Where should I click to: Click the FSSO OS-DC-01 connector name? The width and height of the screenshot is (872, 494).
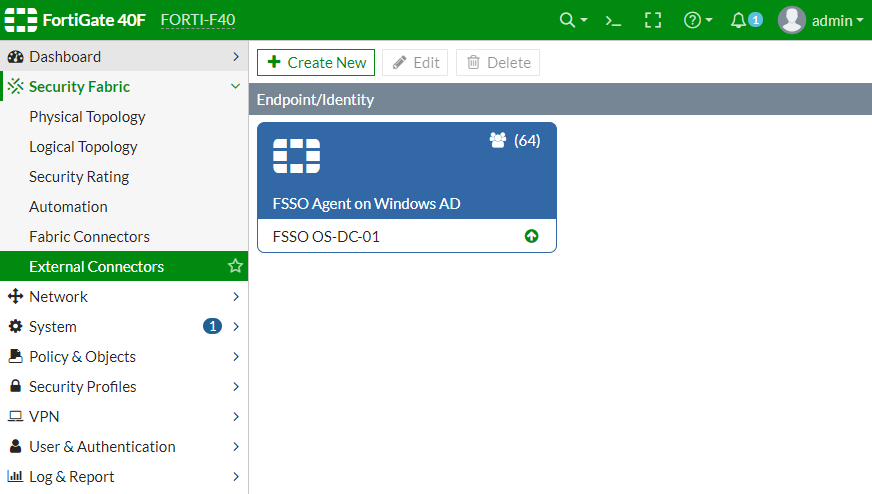click(x=326, y=237)
